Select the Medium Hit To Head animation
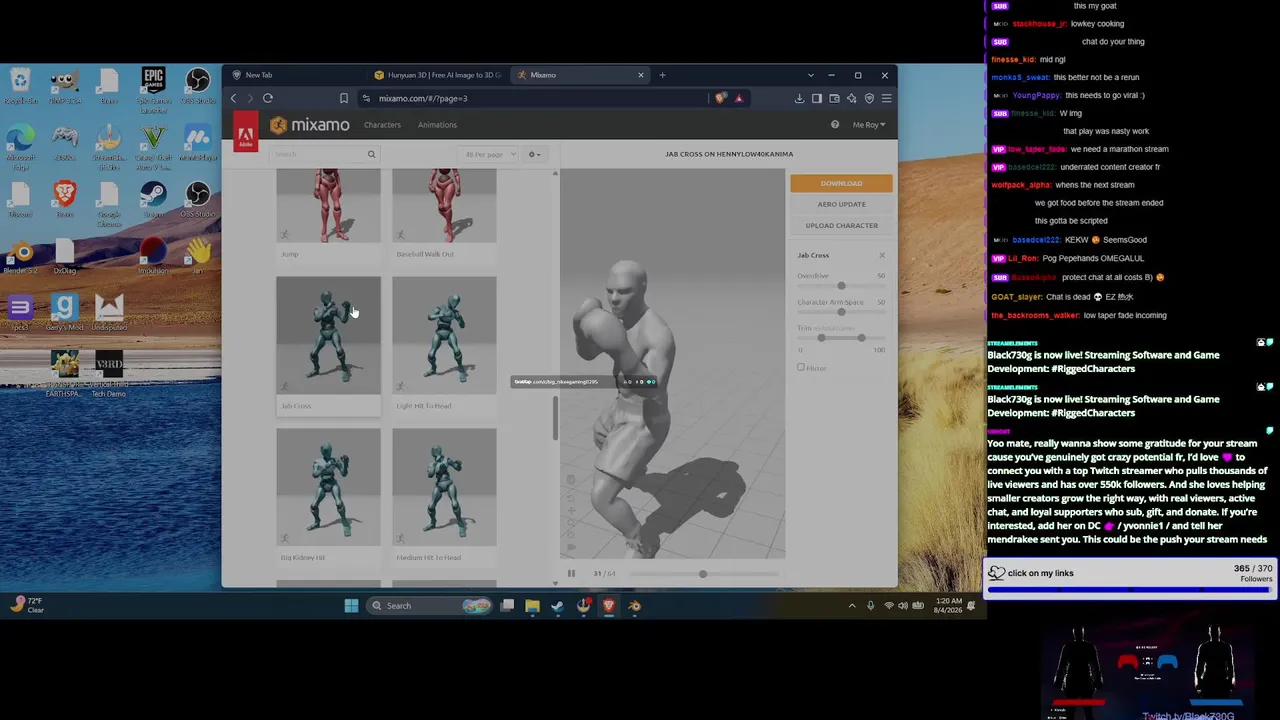The width and height of the screenshot is (1280, 720). (x=444, y=495)
